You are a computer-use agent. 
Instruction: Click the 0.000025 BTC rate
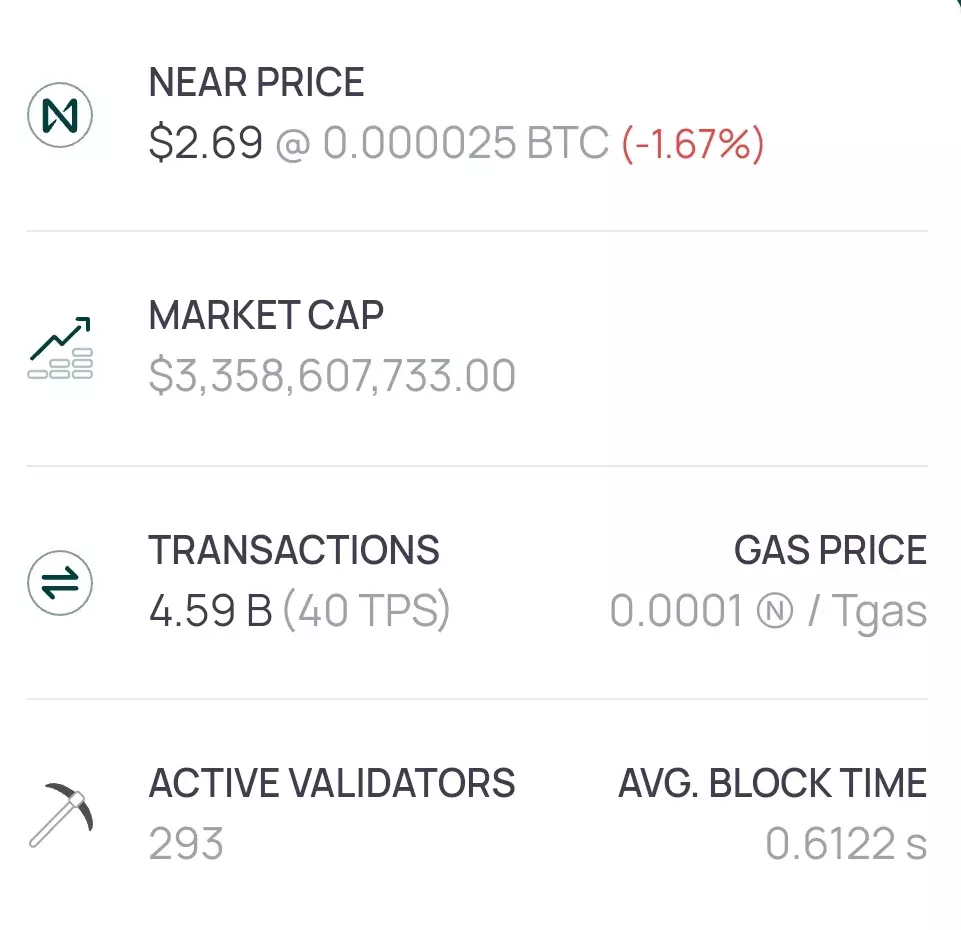pyautogui.click(x=466, y=142)
